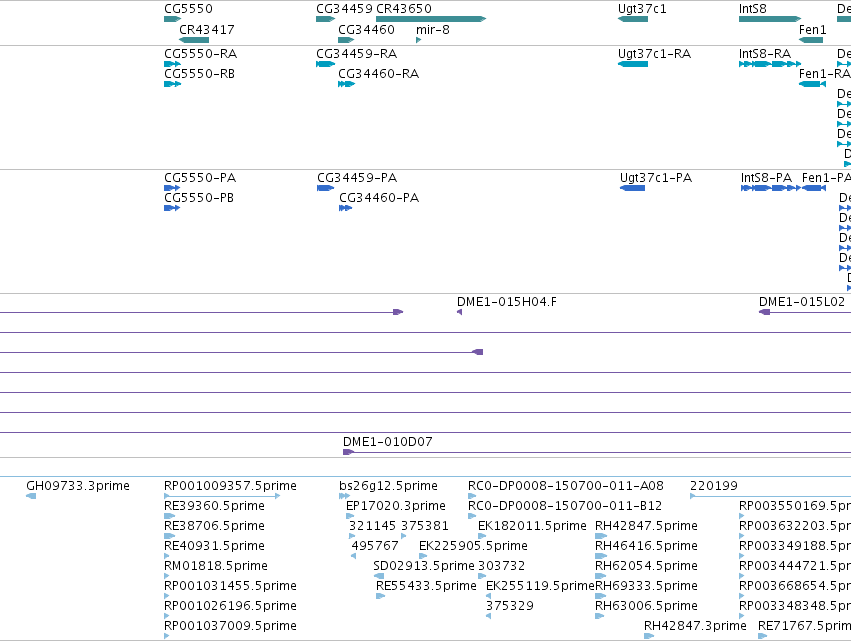This screenshot has height=641, width=851.
Task: Click the EK255119.5prime EST label
Action: [541, 586]
